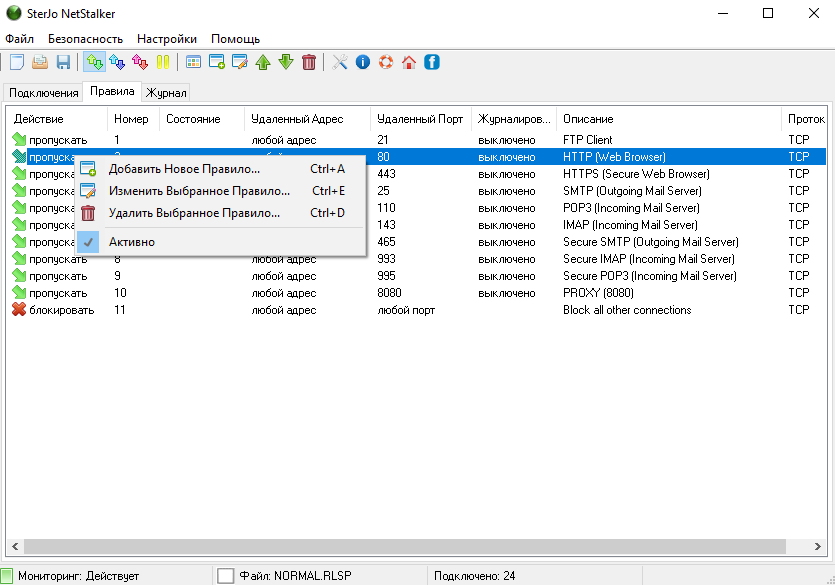Sort by Состояние column header
This screenshot has width=835, height=585.
click(202, 119)
